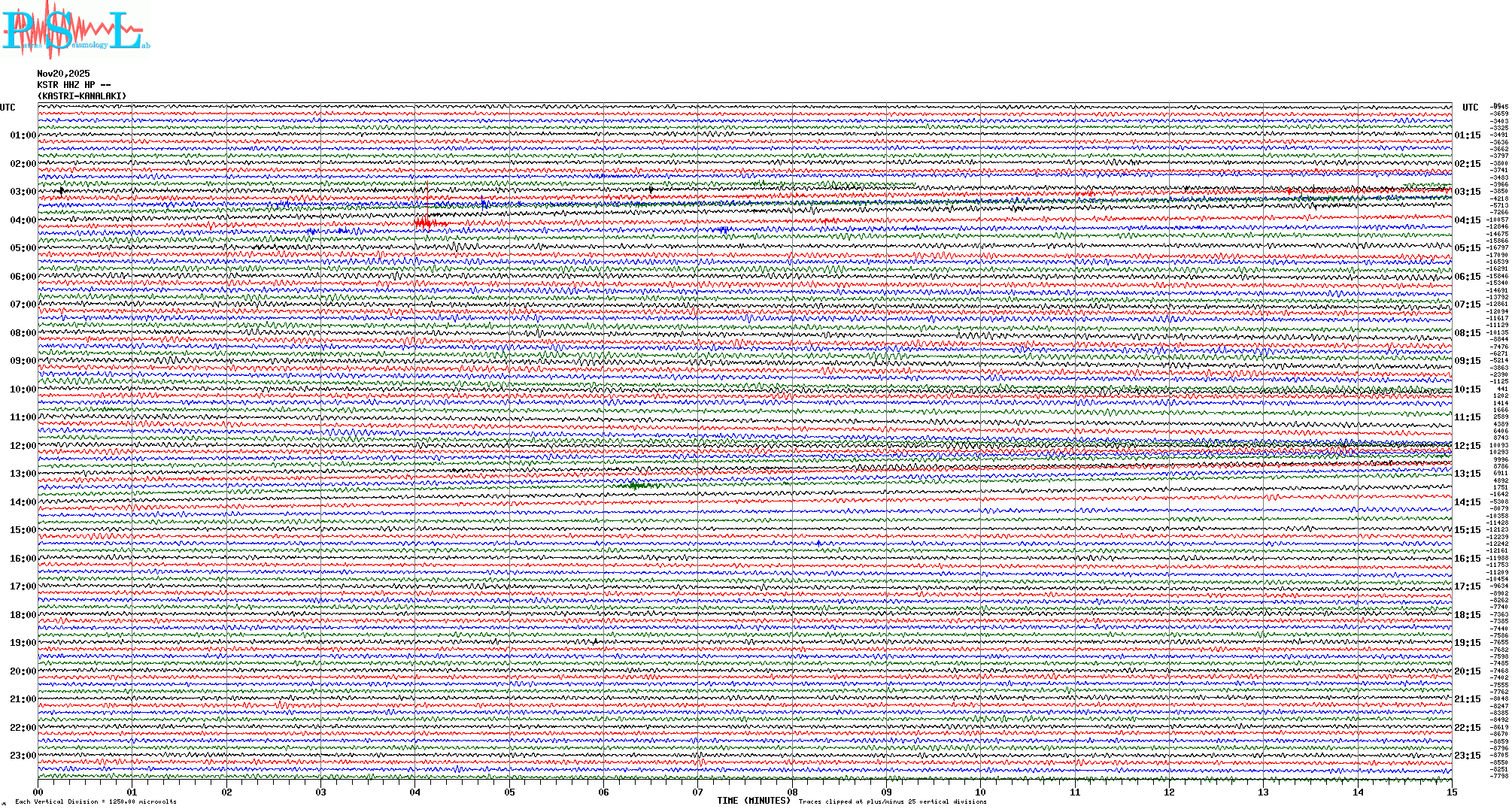Click the TIME (MINUTES) axis title
The image size is (1512, 812).
[753, 801]
